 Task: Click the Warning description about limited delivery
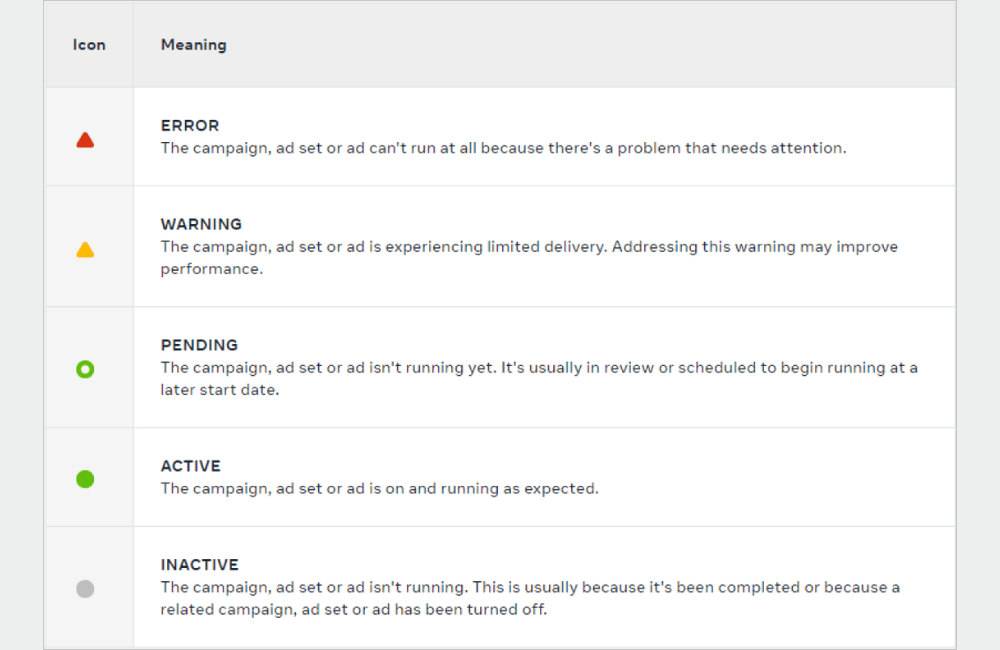(529, 247)
